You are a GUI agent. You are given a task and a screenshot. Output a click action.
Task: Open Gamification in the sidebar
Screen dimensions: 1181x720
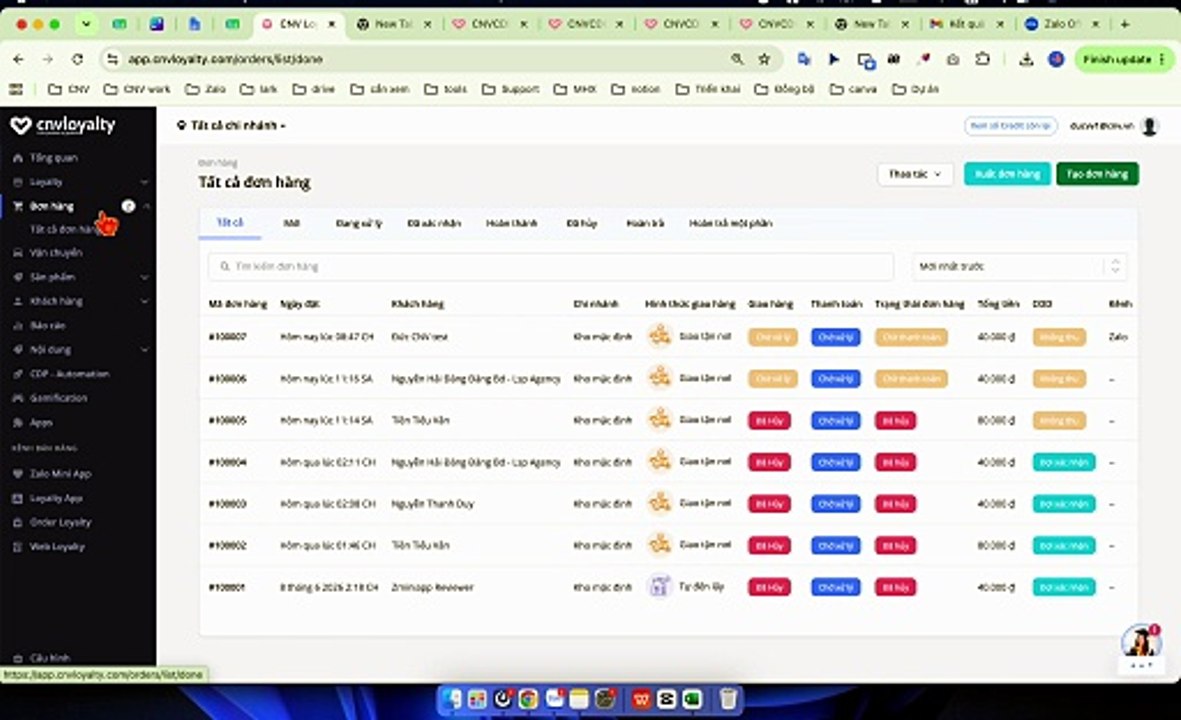tap(58, 398)
